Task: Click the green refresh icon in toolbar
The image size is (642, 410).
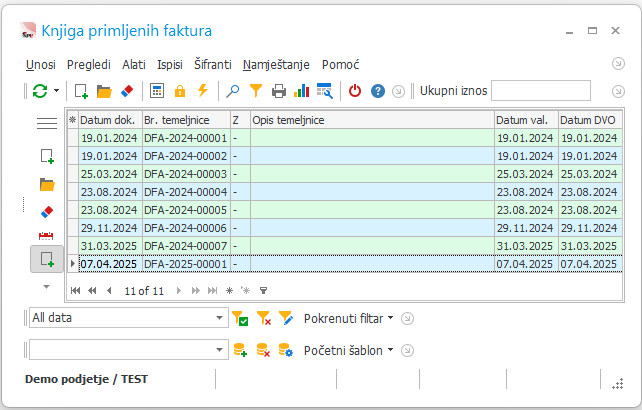Action: click(40, 91)
